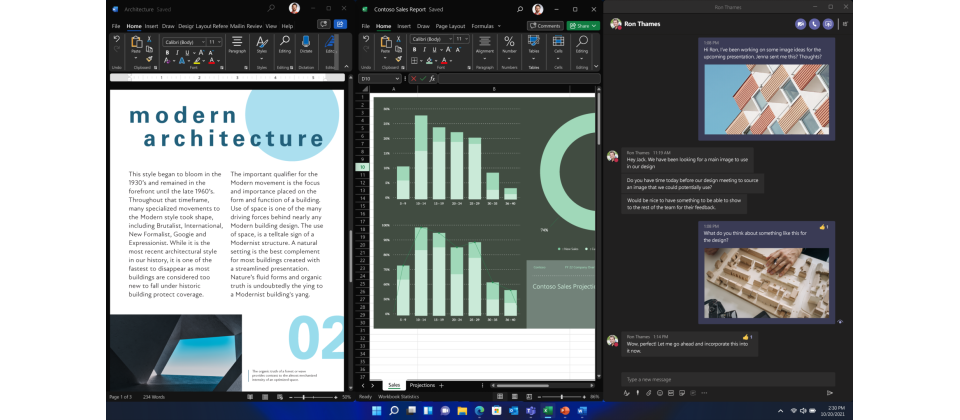The height and width of the screenshot is (420, 960).
Task: Click Undo in the Word ribbon
Action: click(x=116, y=39)
